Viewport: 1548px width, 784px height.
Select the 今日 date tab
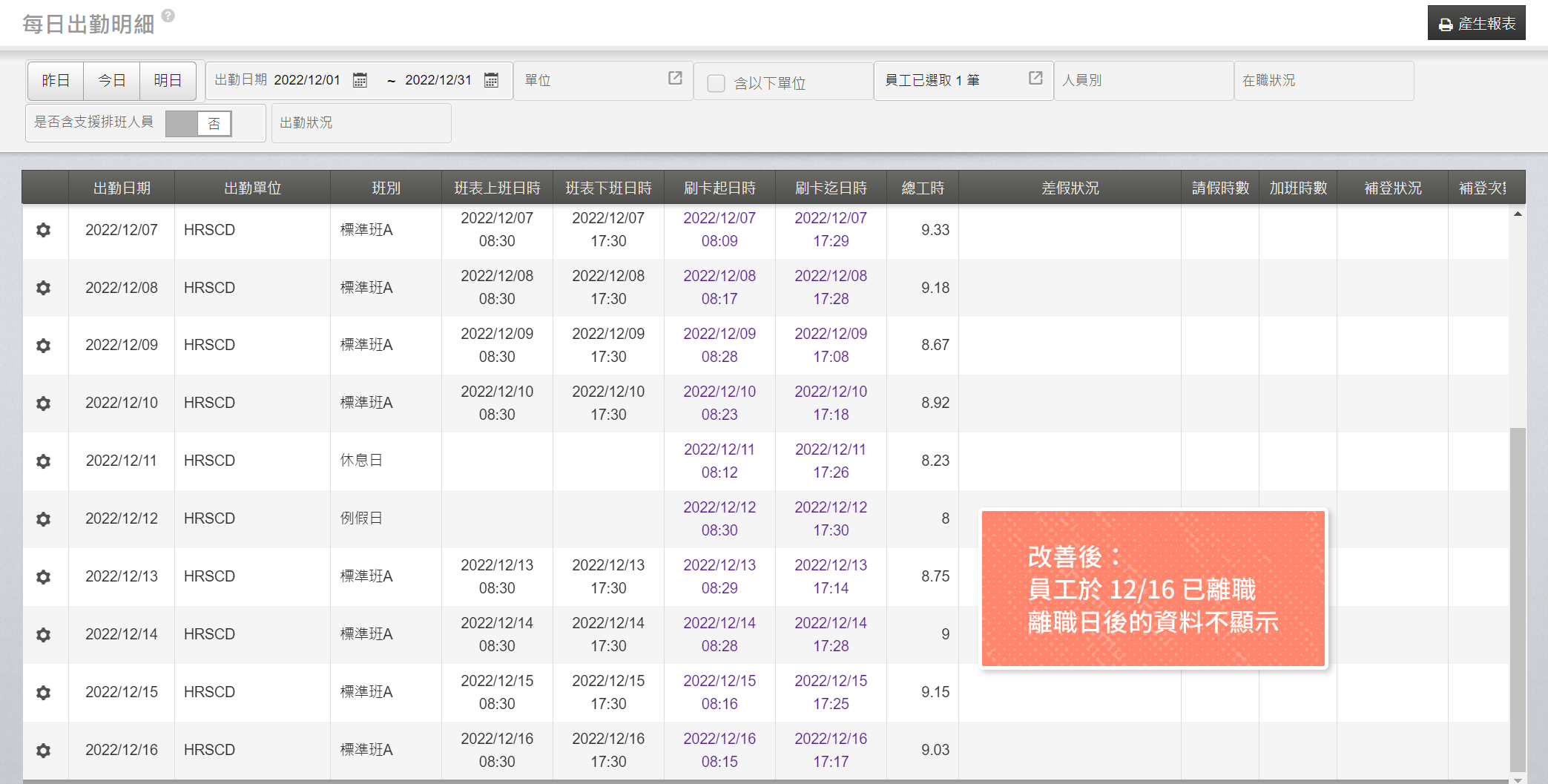click(x=112, y=81)
